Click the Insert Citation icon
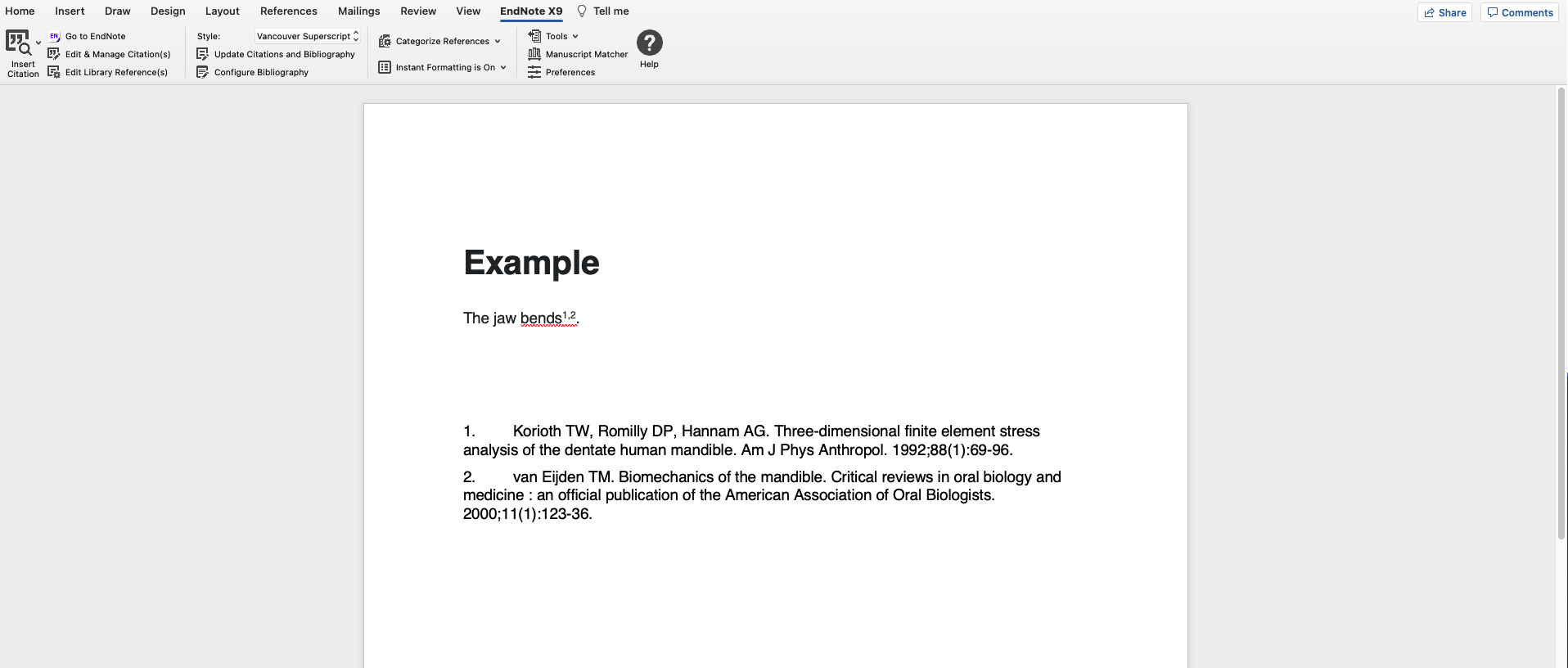 tap(18, 43)
